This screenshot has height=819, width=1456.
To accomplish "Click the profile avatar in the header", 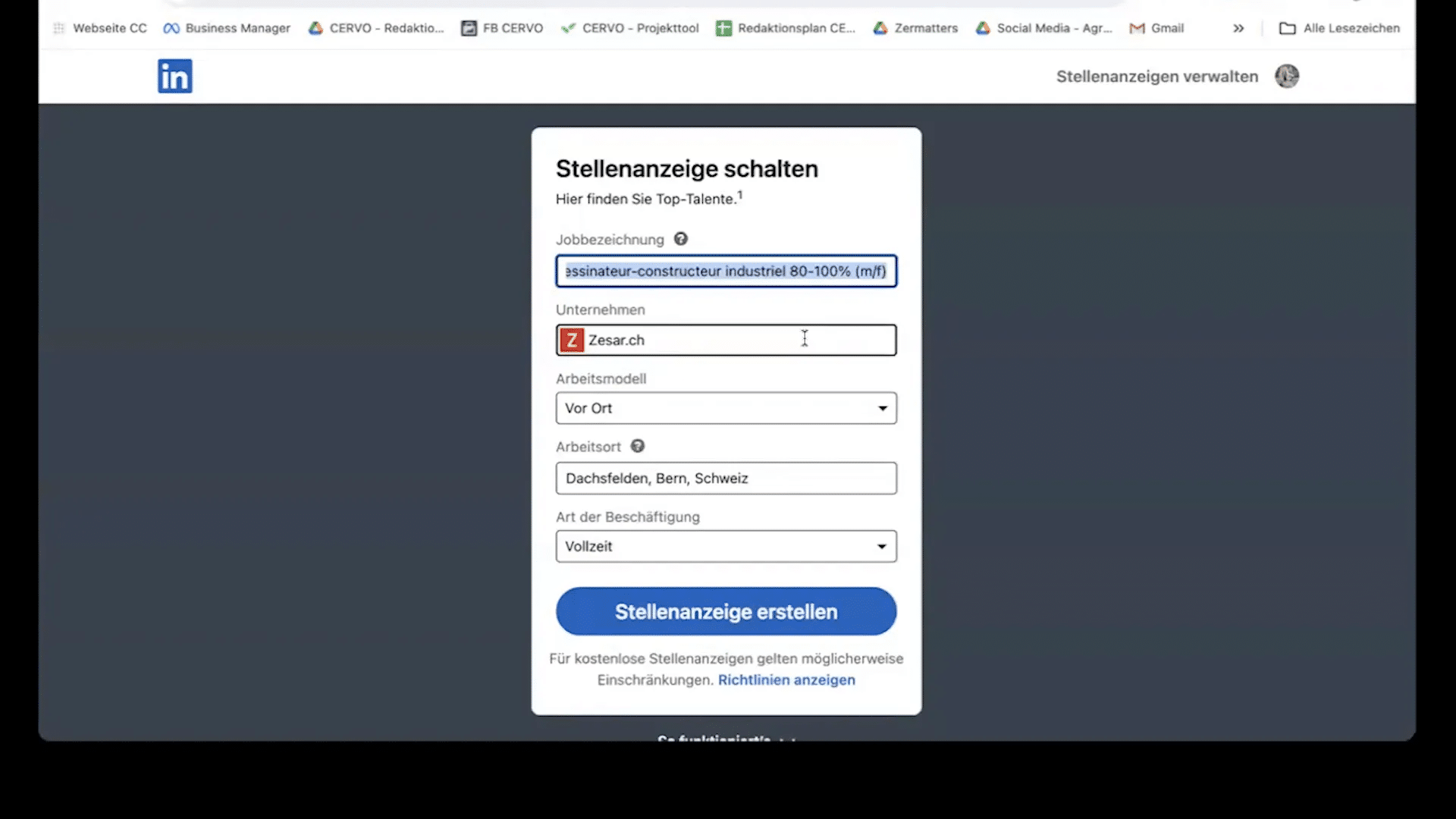I will (x=1287, y=76).
